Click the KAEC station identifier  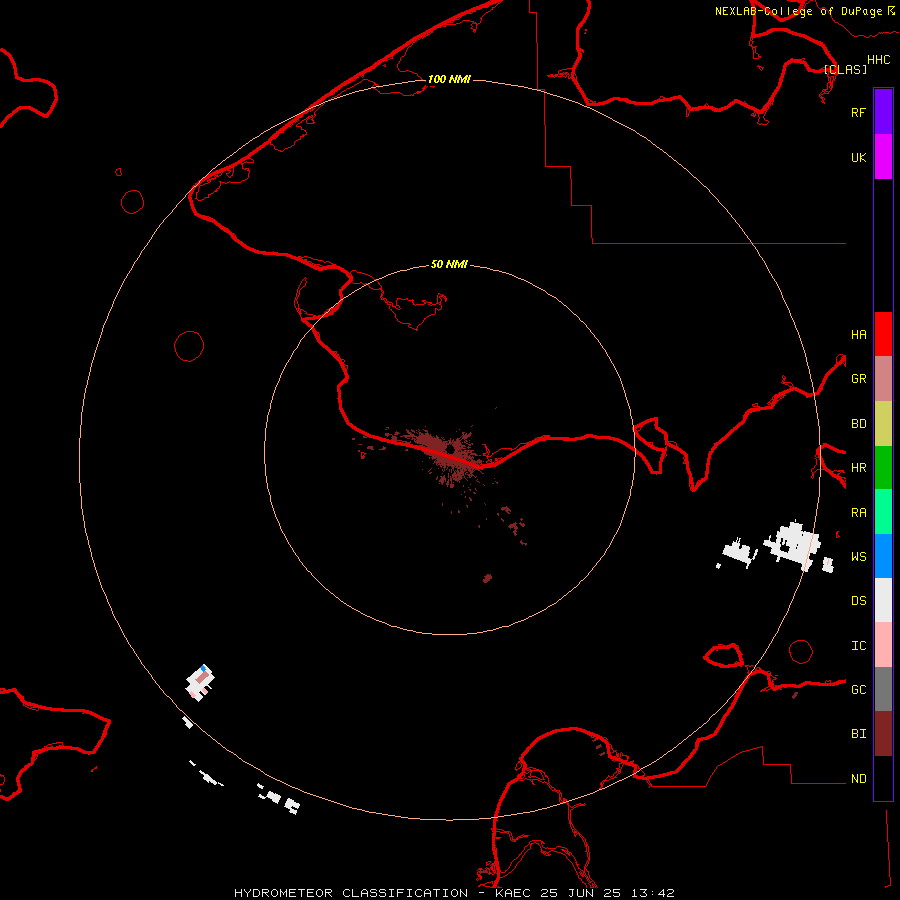coord(513,893)
